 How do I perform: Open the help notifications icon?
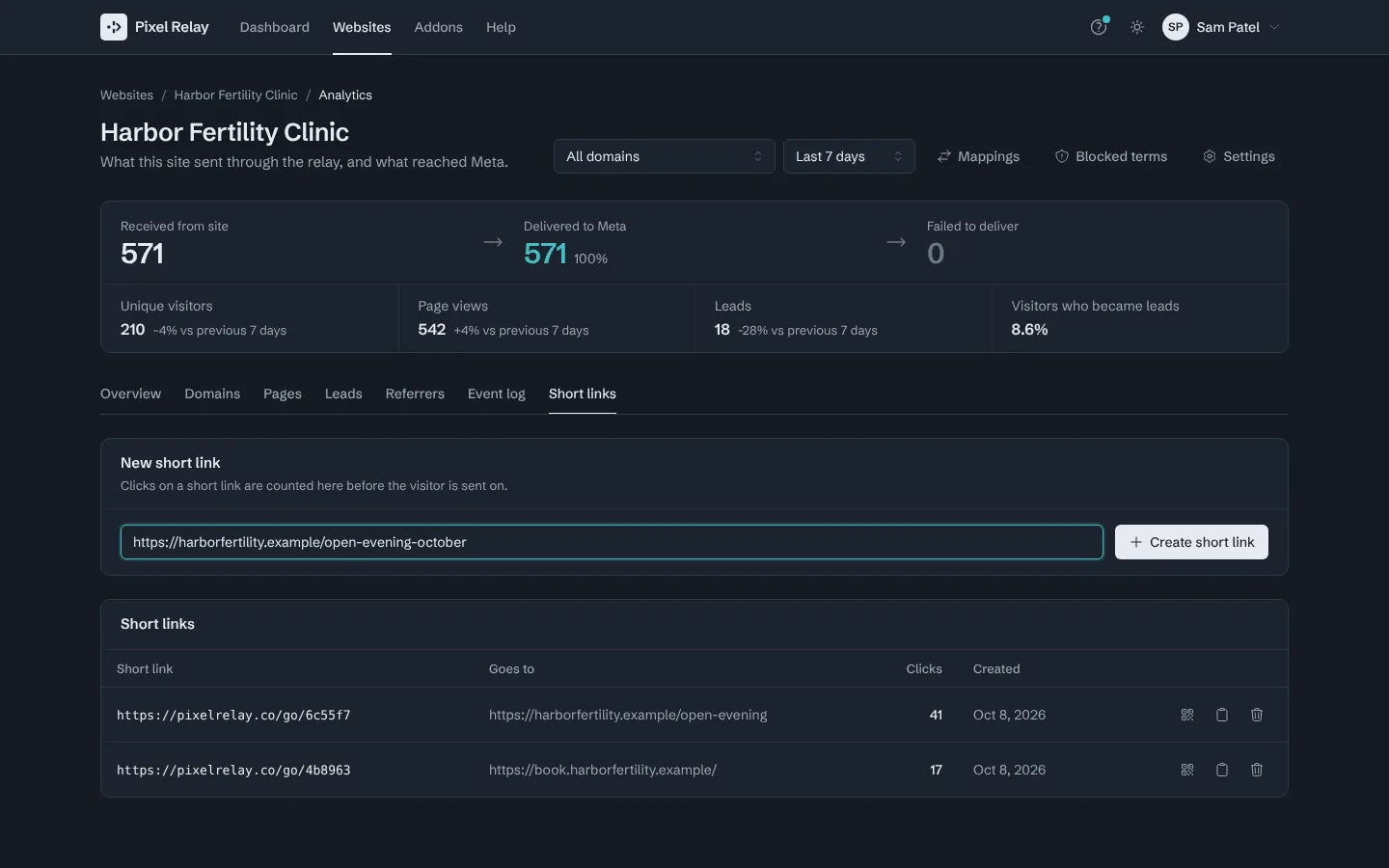1099,27
